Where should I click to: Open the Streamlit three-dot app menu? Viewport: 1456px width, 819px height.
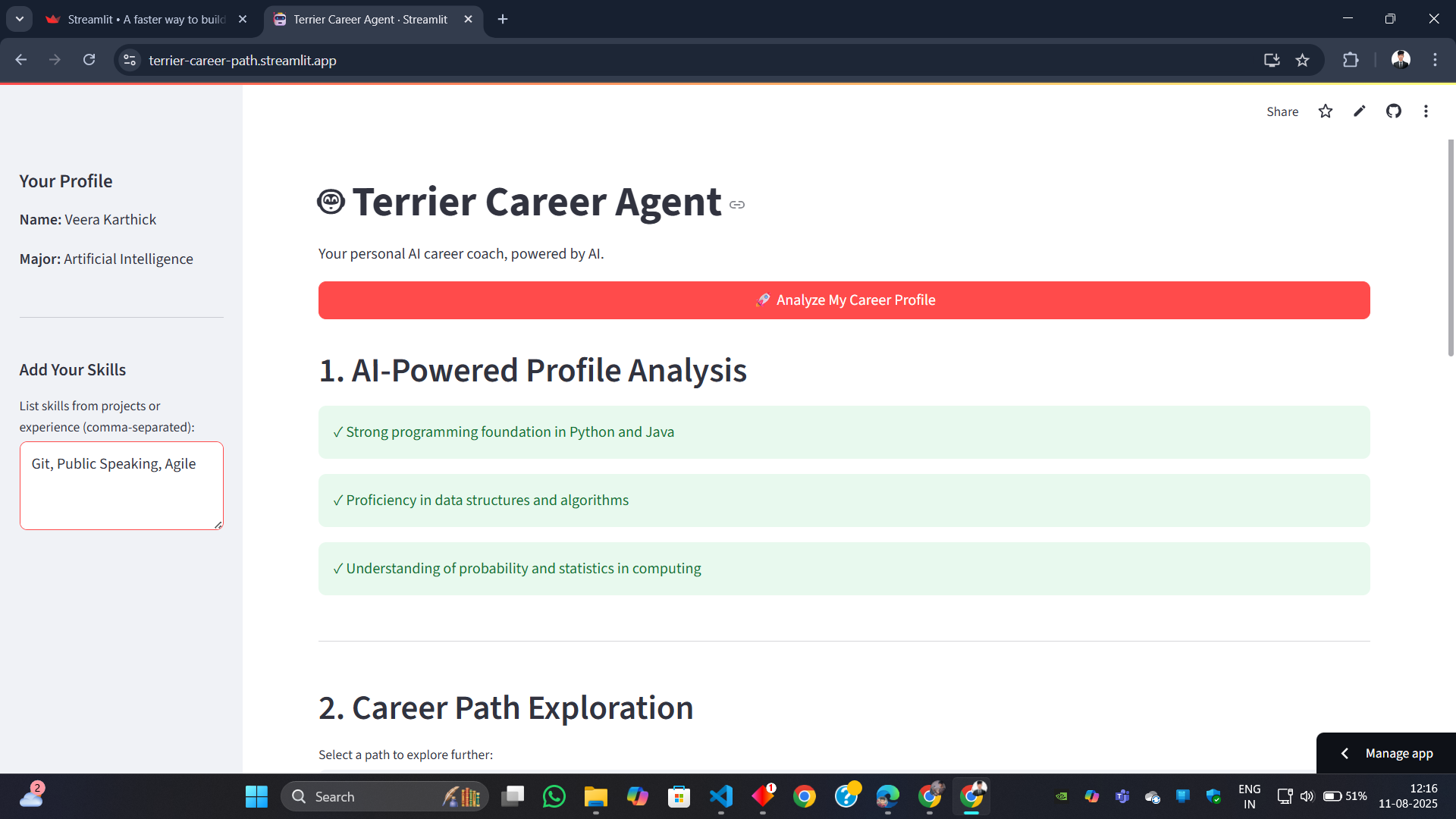[x=1426, y=111]
